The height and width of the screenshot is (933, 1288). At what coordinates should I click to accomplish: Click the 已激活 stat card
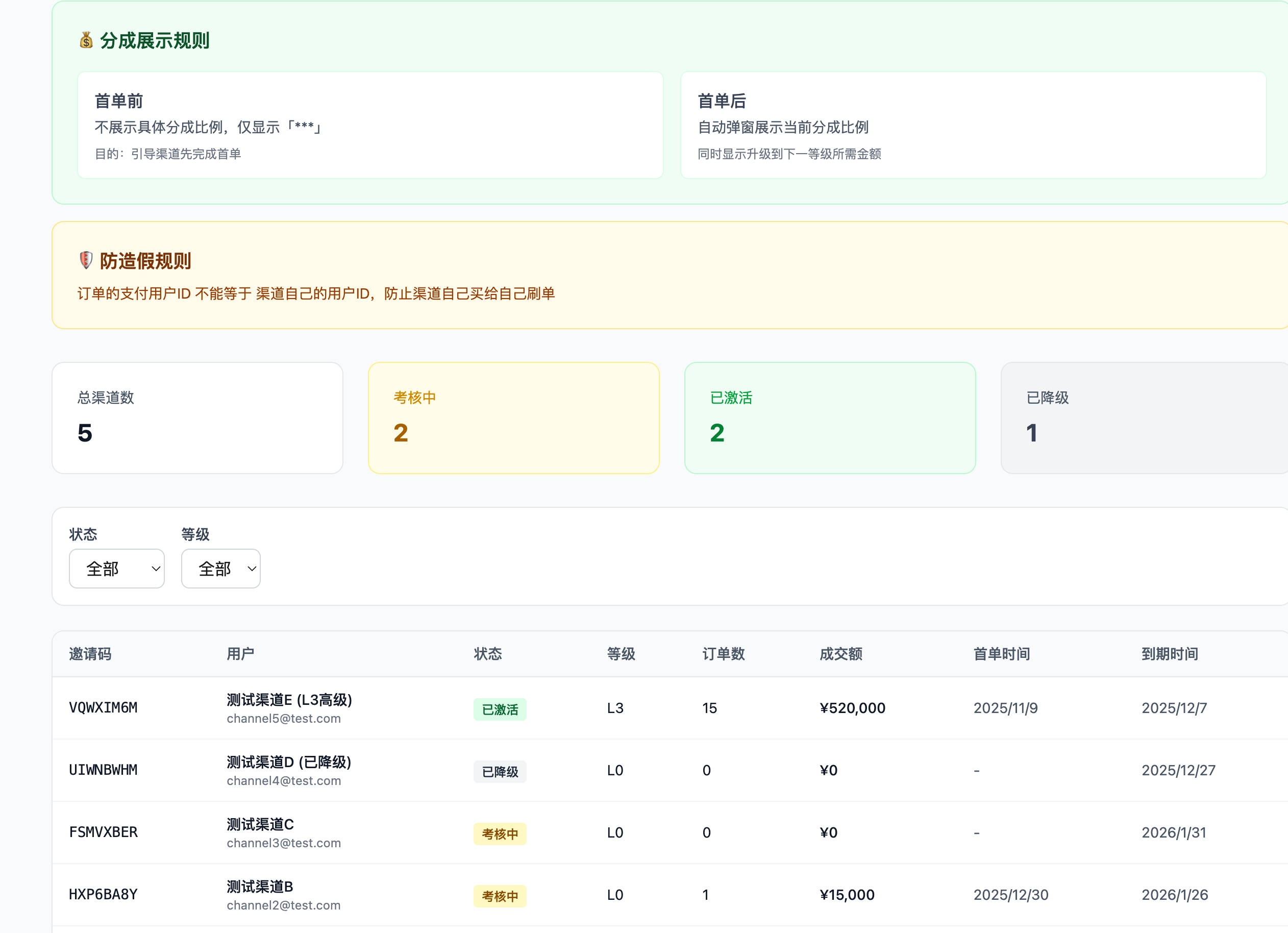tap(830, 418)
